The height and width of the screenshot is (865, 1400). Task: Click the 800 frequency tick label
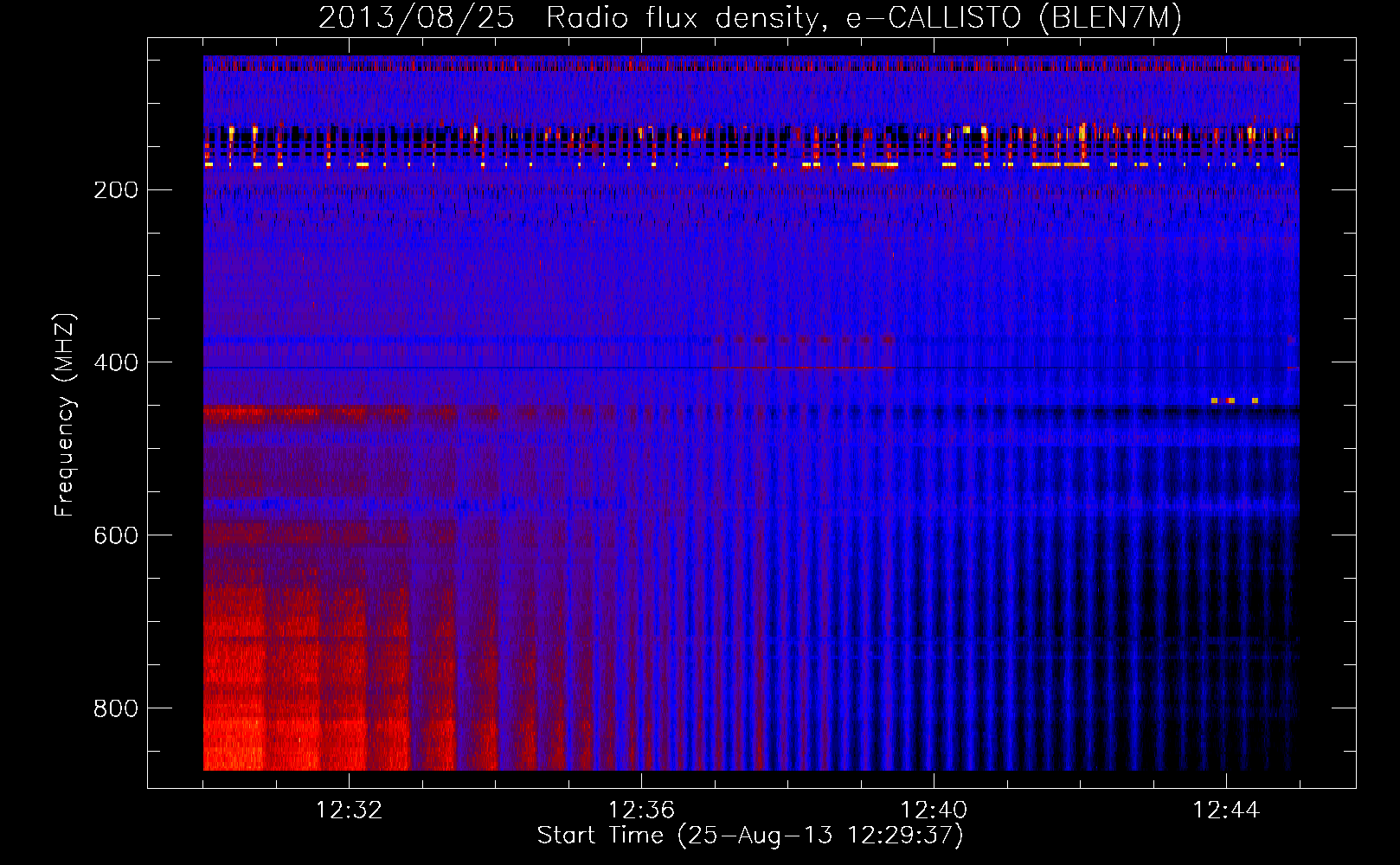[x=116, y=708]
